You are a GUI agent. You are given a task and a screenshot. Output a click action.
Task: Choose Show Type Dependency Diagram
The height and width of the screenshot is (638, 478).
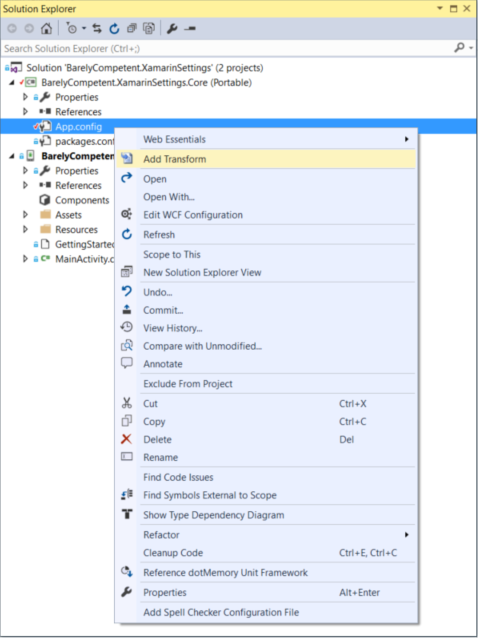coord(266,516)
